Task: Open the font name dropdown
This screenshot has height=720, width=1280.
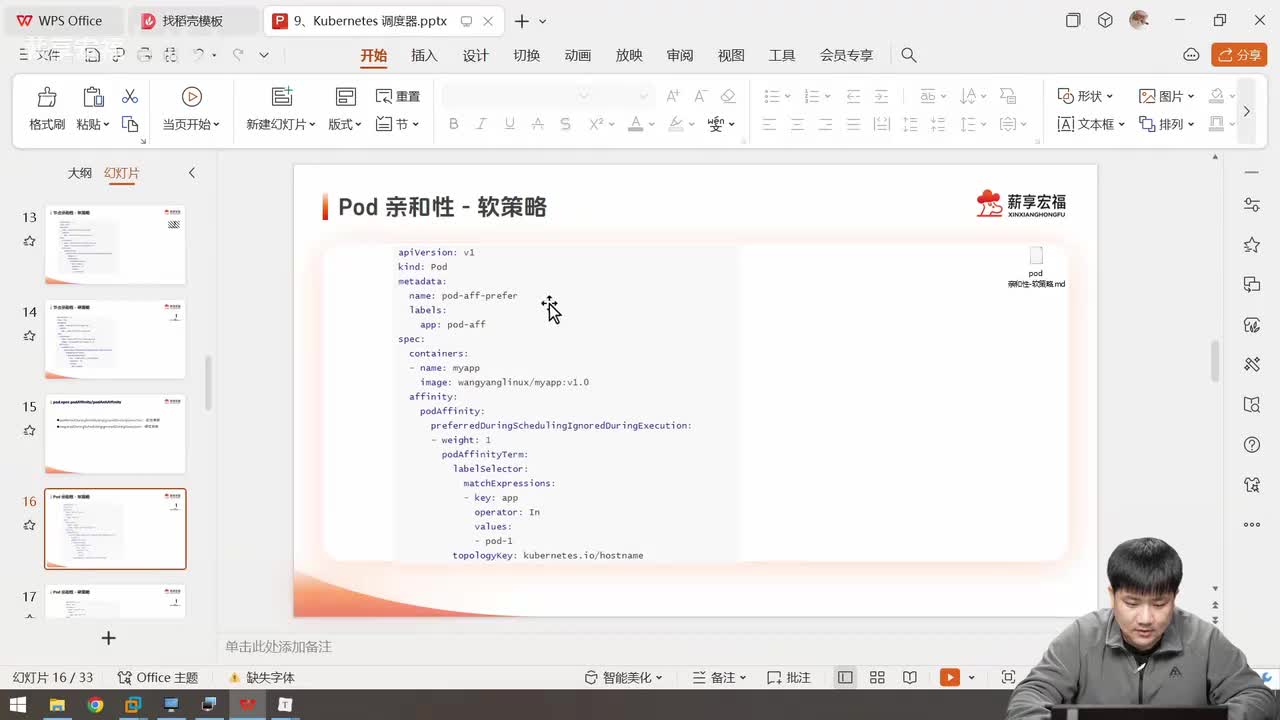Action: coord(584,96)
